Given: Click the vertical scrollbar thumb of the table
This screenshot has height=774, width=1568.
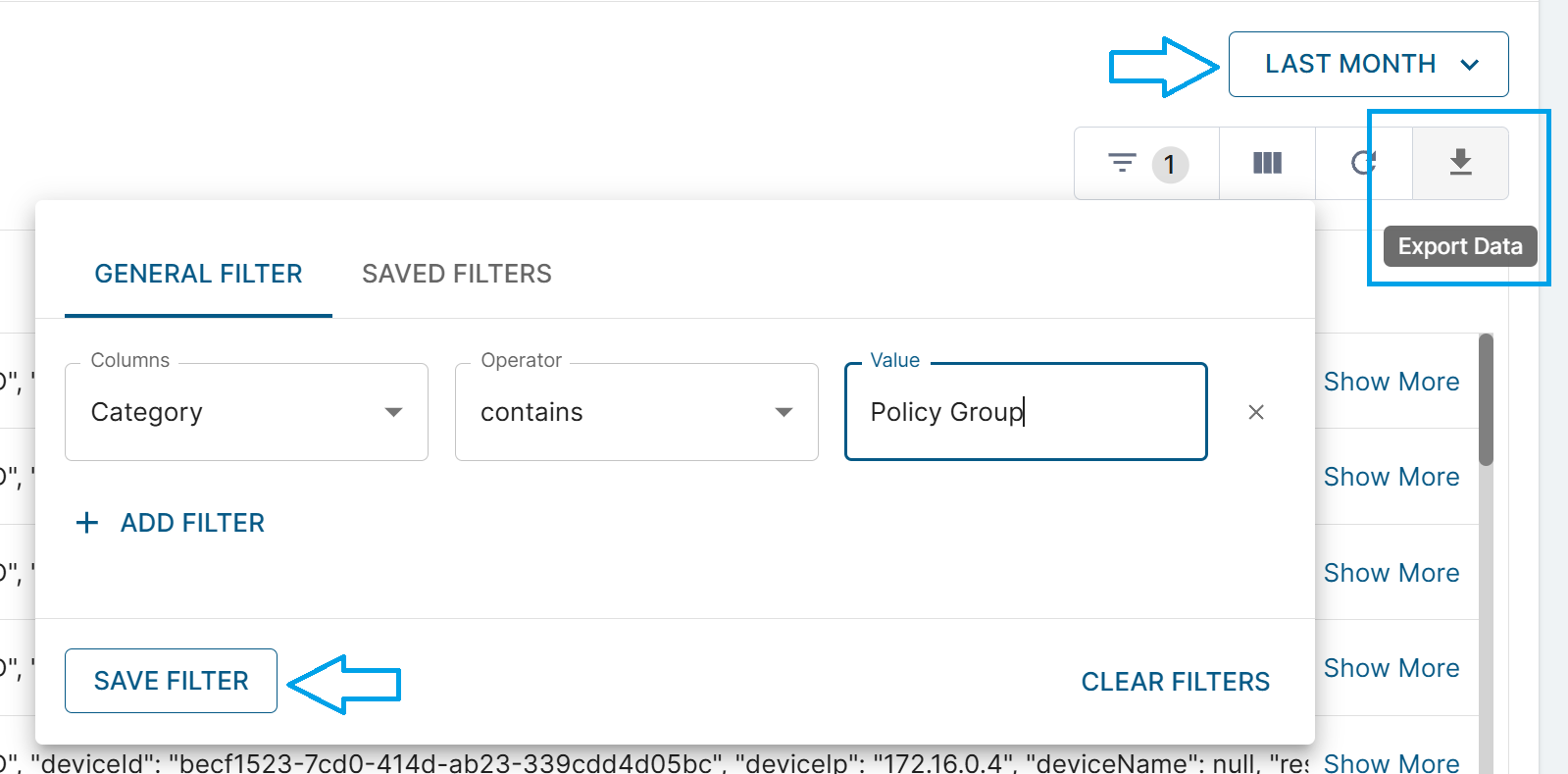Looking at the screenshot, I should [1486, 399].
